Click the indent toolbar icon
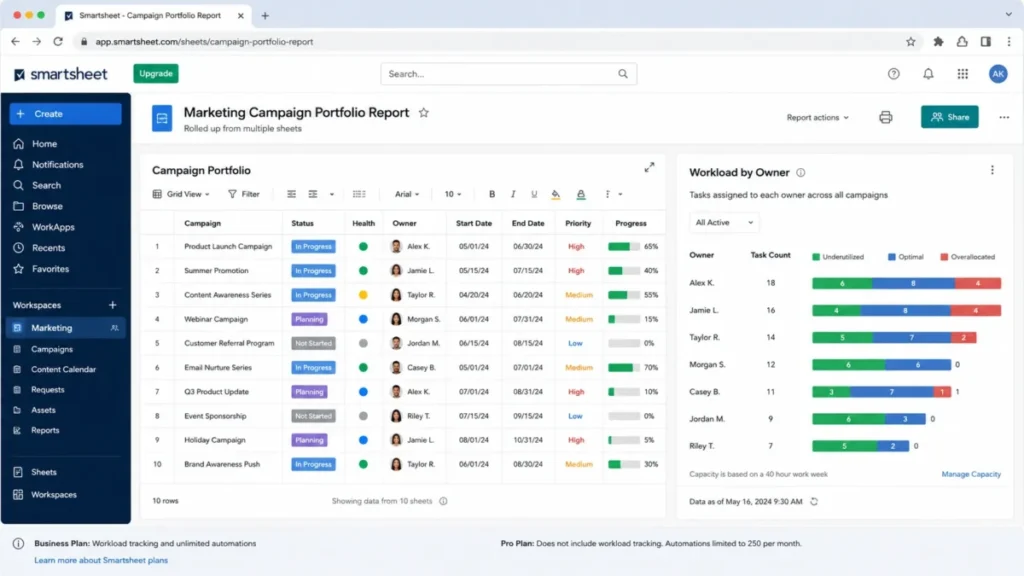This screenshot has height=576, width=1024. point(313,194)
